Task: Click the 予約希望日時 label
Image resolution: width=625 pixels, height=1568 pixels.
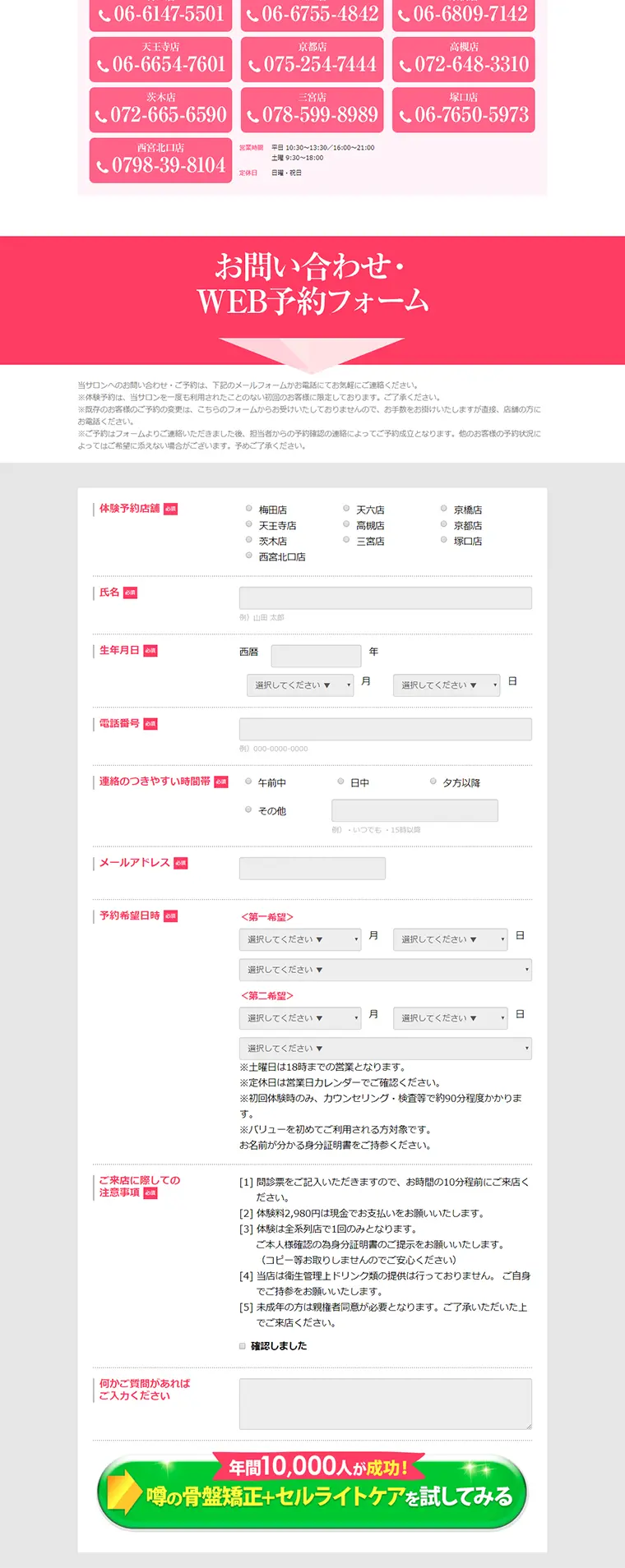Action: [130, 915]
